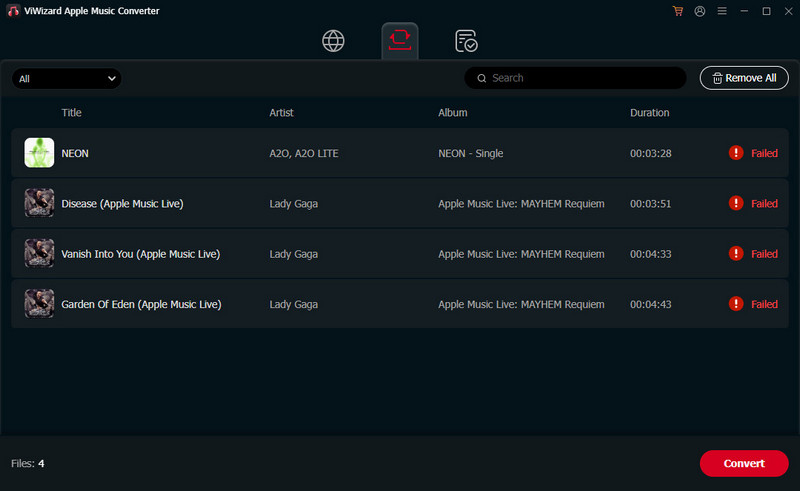Maximize the ViWizard window
Image resolution: width=800 pixels, height=491 pixels.
pos(766,11)
